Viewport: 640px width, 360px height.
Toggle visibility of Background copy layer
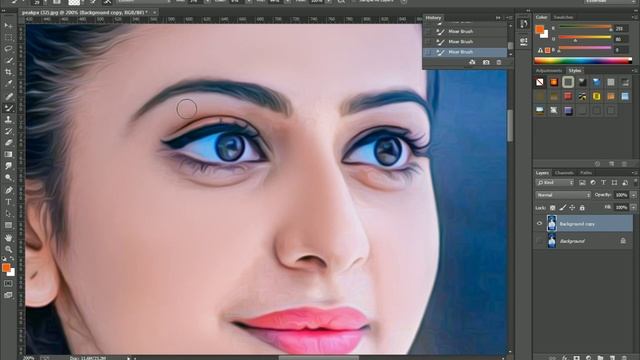point(540,224)
